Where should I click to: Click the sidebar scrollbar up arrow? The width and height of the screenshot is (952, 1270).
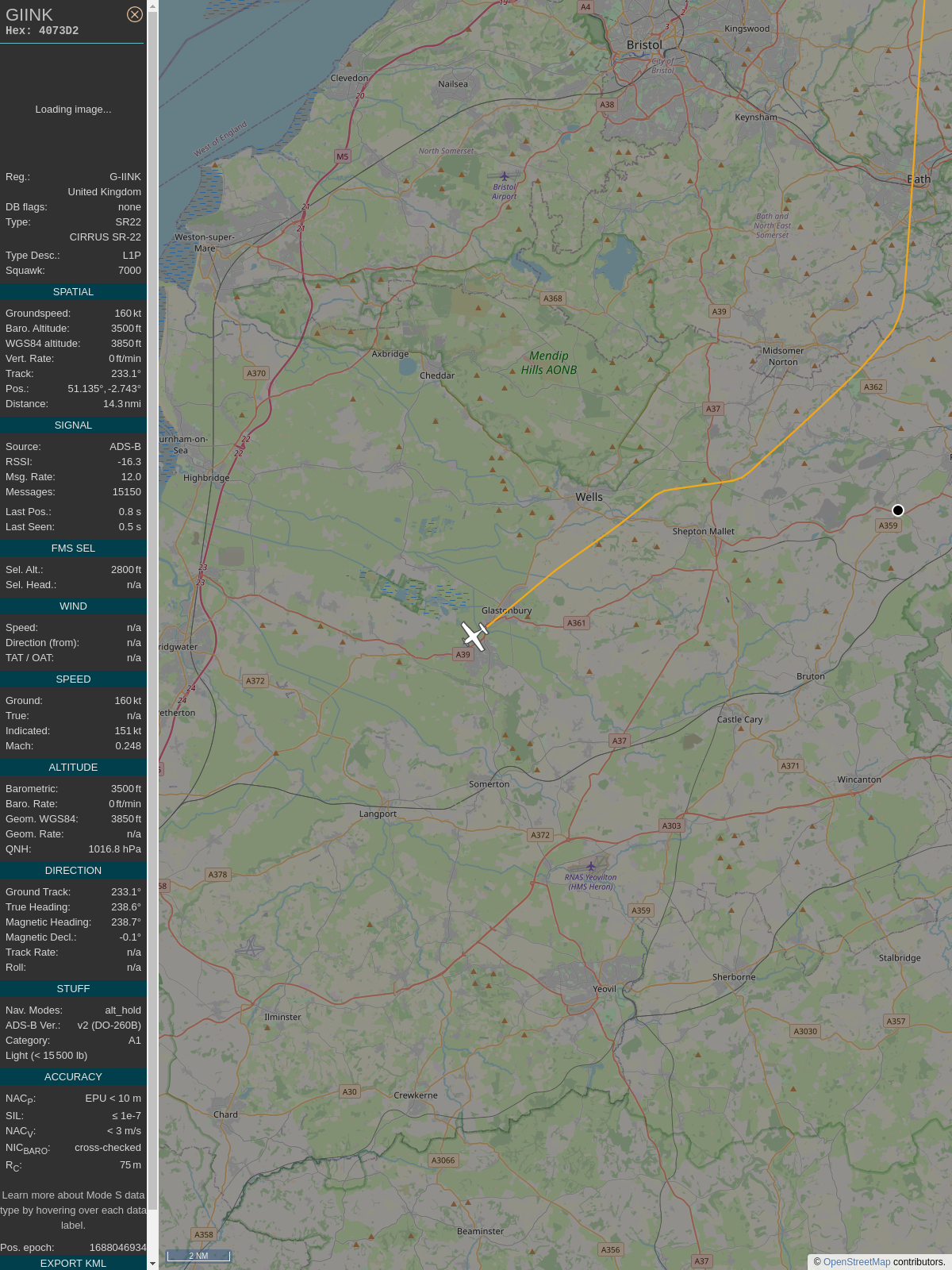point(152,6)
